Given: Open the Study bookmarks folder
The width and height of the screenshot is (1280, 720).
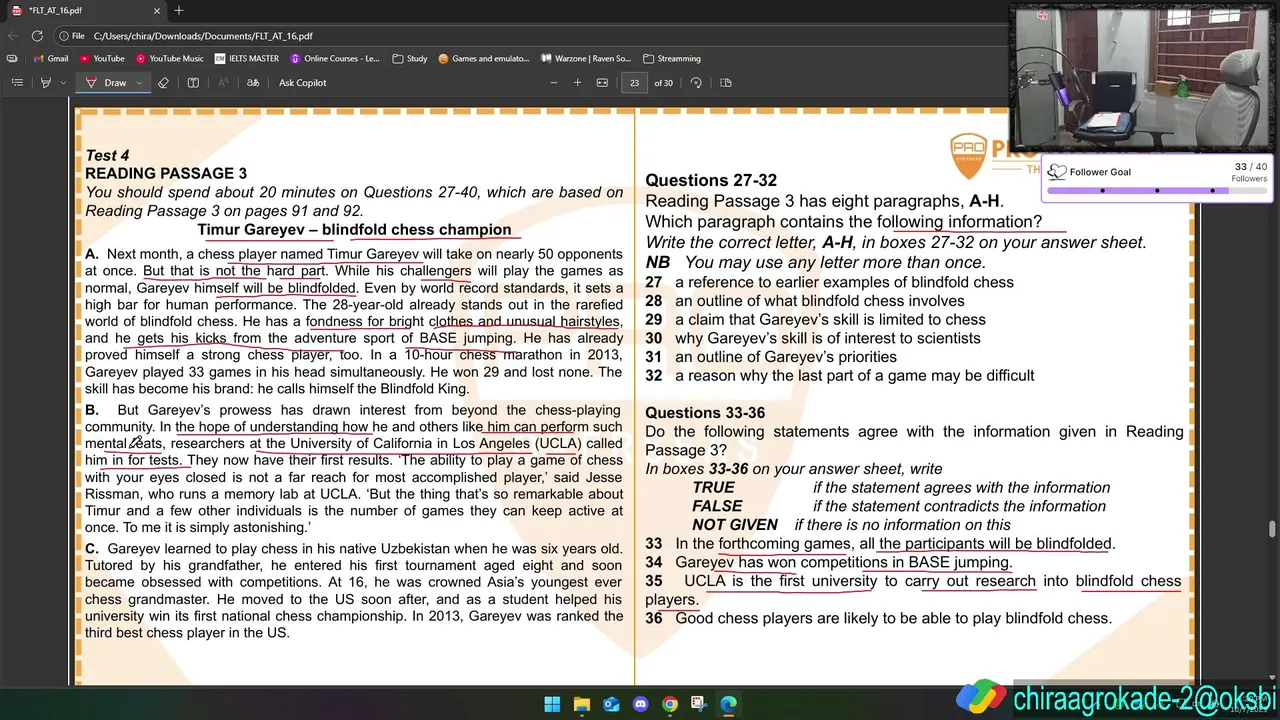Looking at the screenshot, I should [410, 58].
